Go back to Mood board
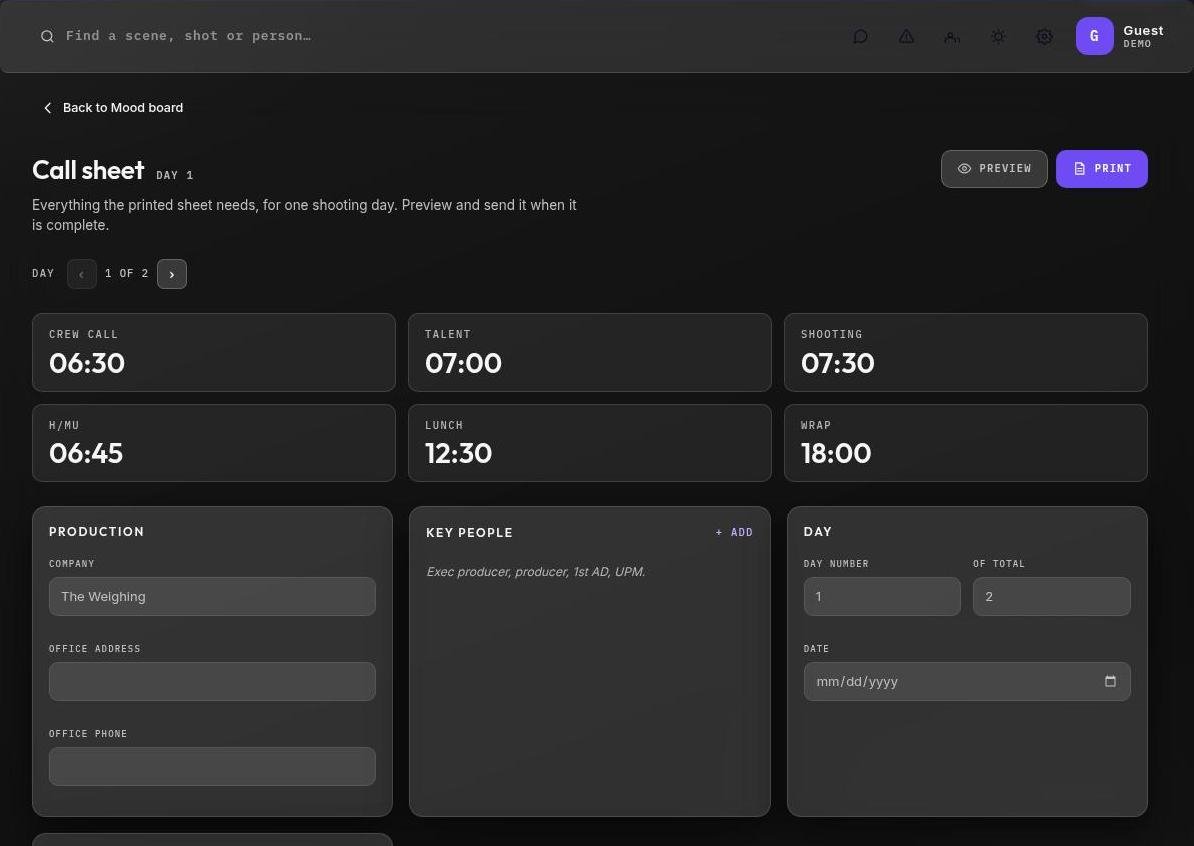 (x=113, y=108)
